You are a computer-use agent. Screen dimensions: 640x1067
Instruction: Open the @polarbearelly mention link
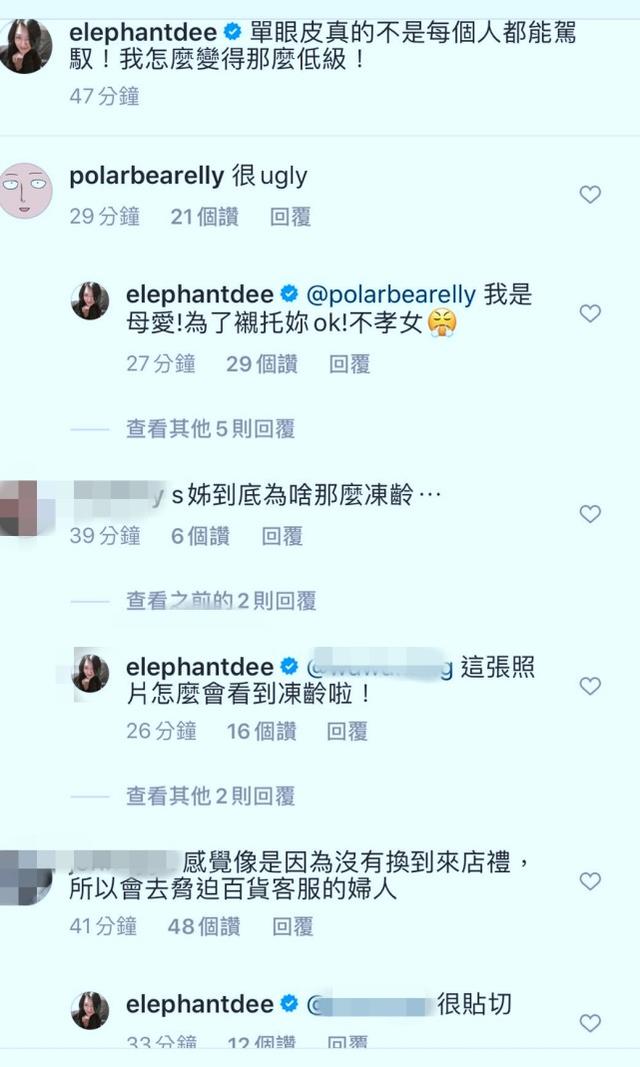[x=391, y=295]
